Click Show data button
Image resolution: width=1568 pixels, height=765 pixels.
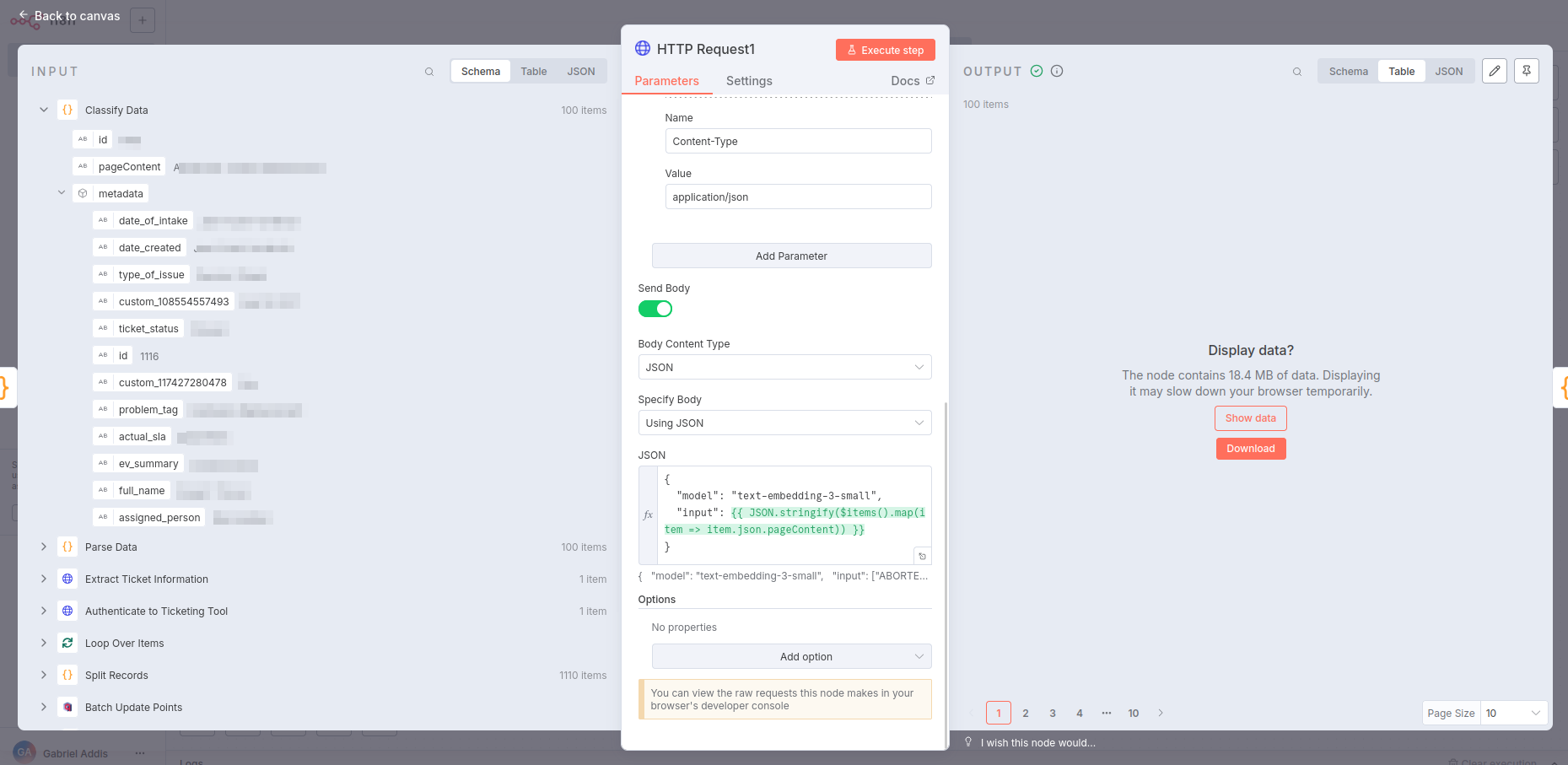coord(1251,418)
